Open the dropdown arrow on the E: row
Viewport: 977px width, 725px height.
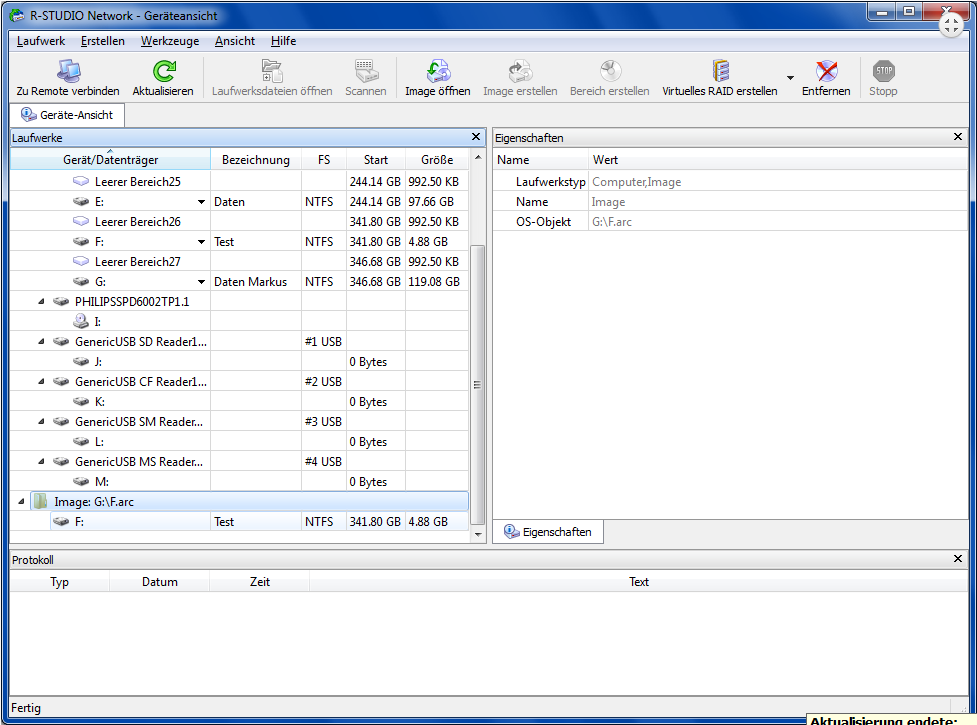click(x=201, y=202)
